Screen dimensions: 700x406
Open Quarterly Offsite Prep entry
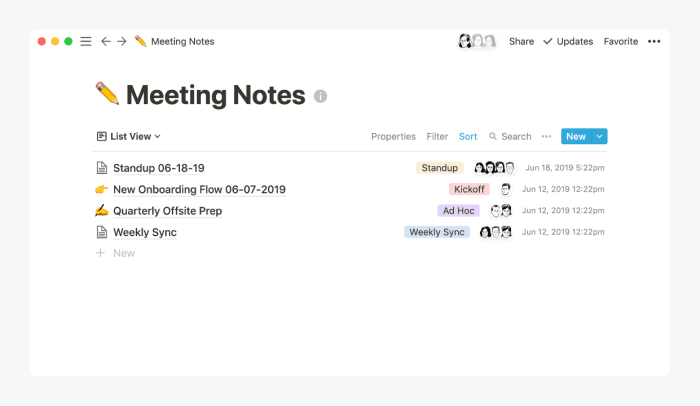pyautogui.click(x=167, y=211)
